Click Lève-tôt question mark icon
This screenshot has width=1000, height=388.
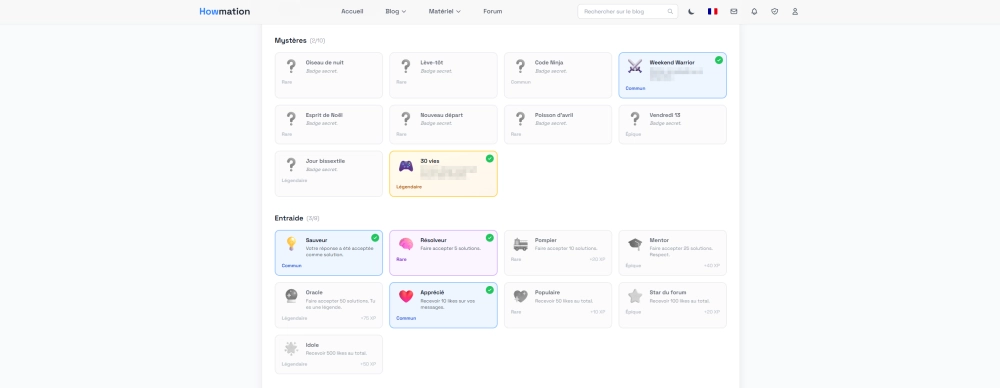pos(406,66)
